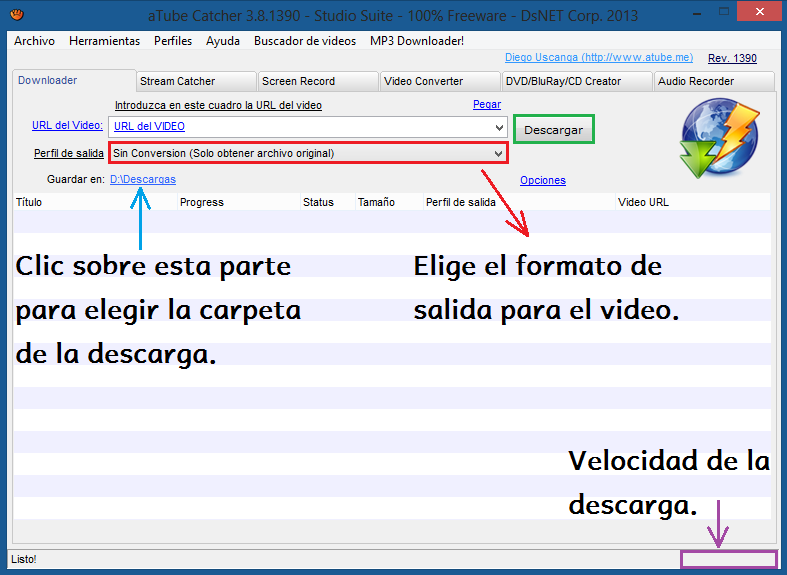This screenshot has width=787, height=575.
Task: Open the Opciones link
Action: [543, 181]
